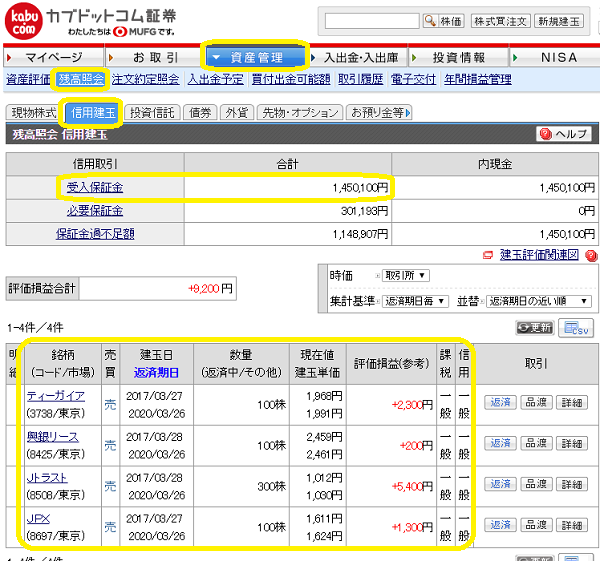The image size is (600, 561).
Task: Switch to 外貨 tab
Action: point(236,113)
